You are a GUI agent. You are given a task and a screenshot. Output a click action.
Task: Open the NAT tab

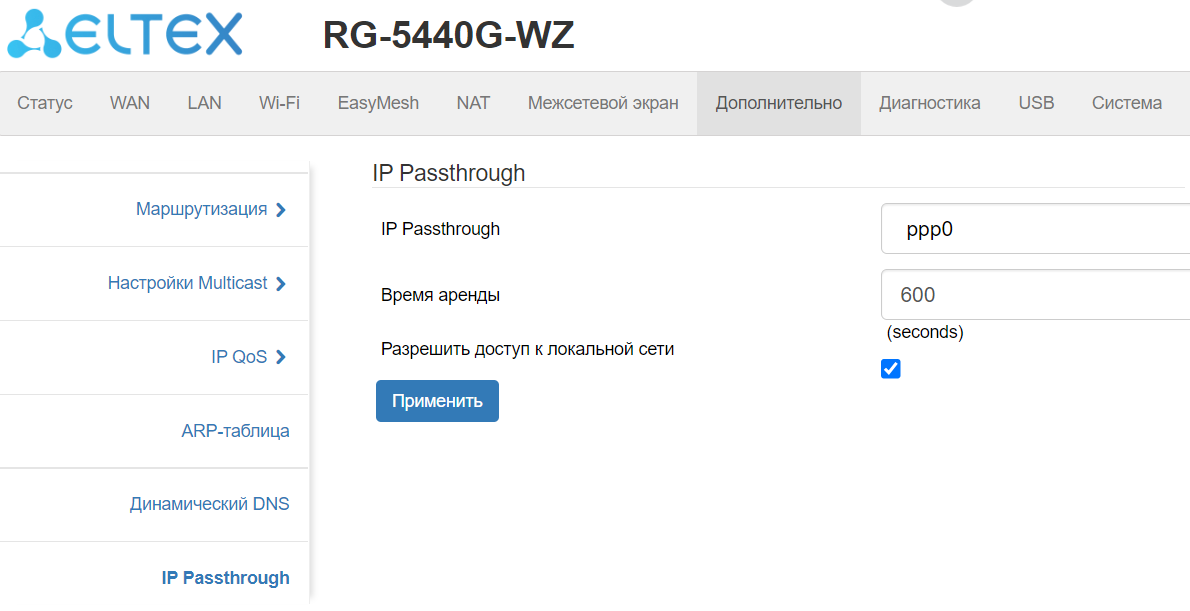473,103
